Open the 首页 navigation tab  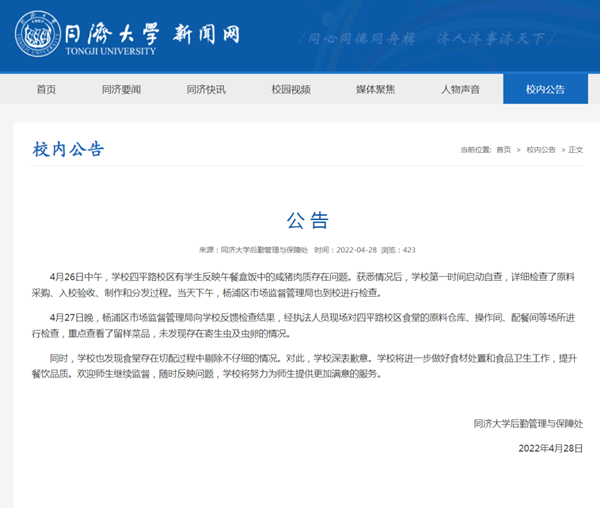pos(46,89)
